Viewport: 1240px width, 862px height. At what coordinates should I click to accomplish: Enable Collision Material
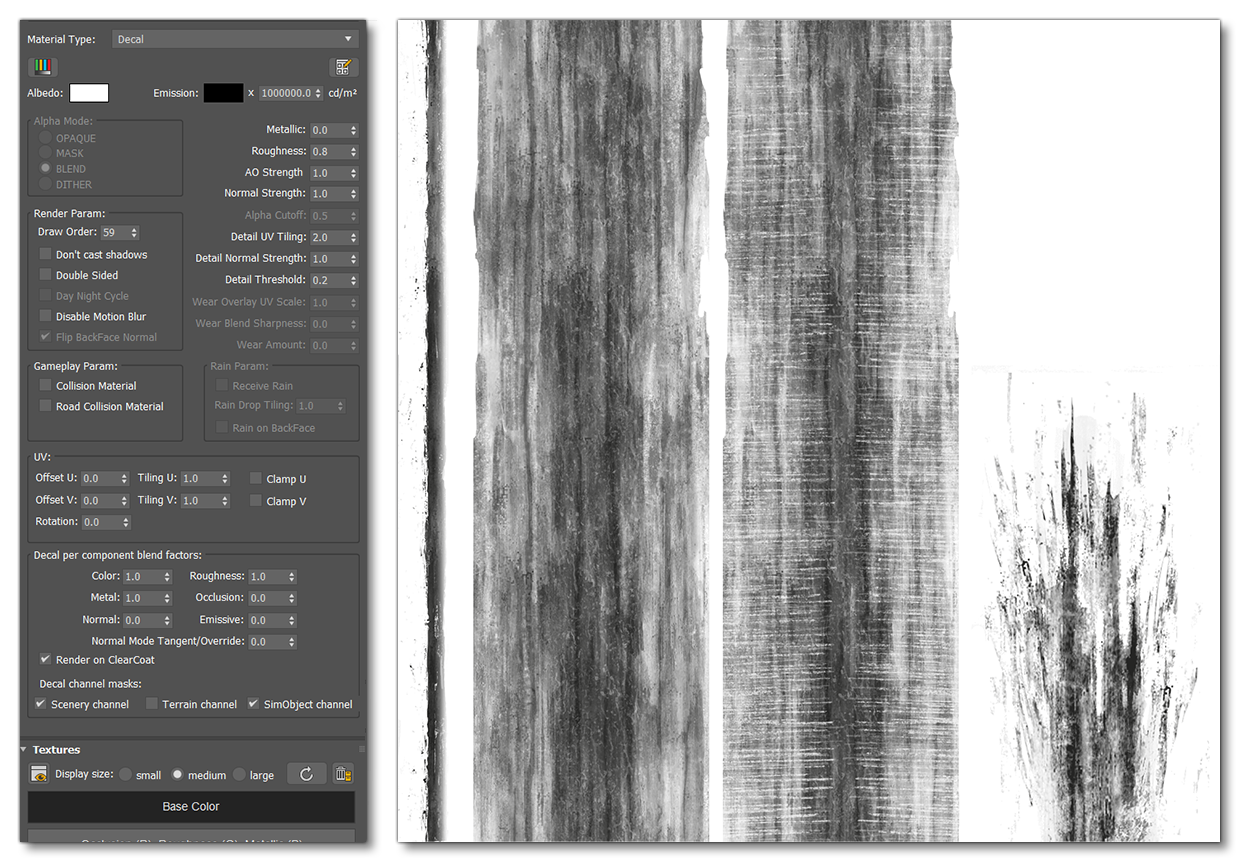pos(45,385)
